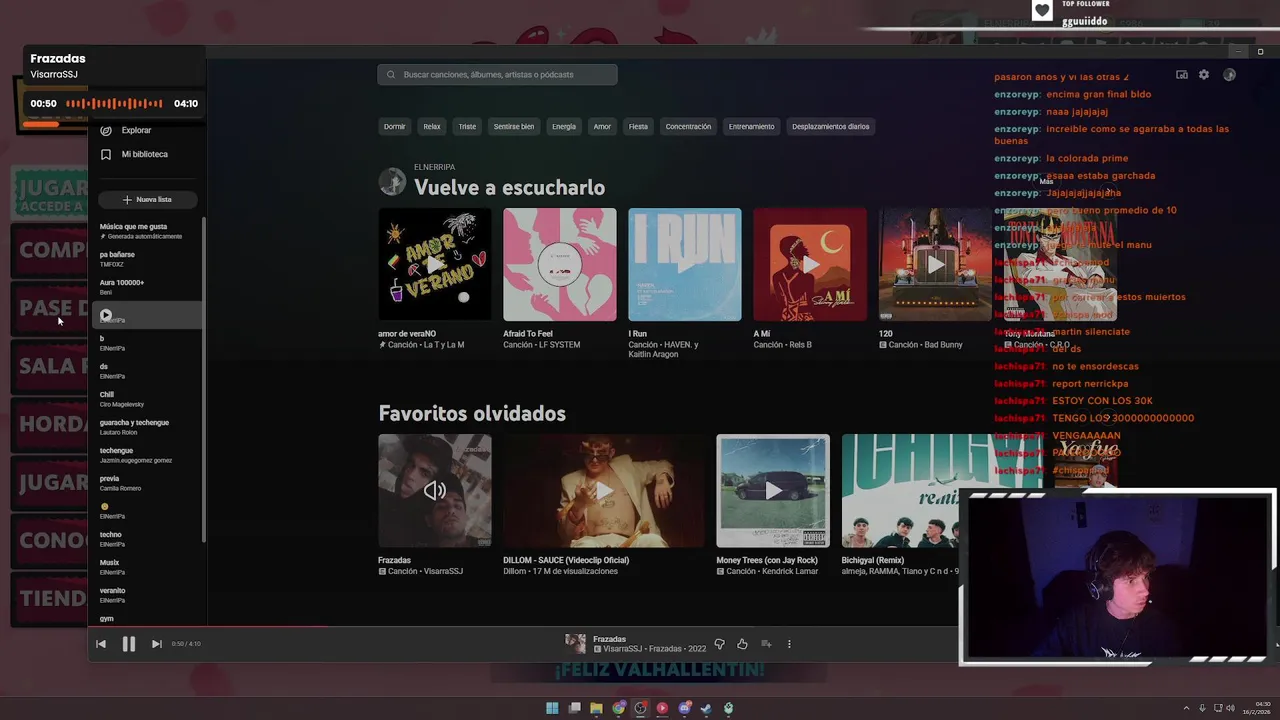
Task: Play the amor de veraNO cover
Action: point(434,264)
